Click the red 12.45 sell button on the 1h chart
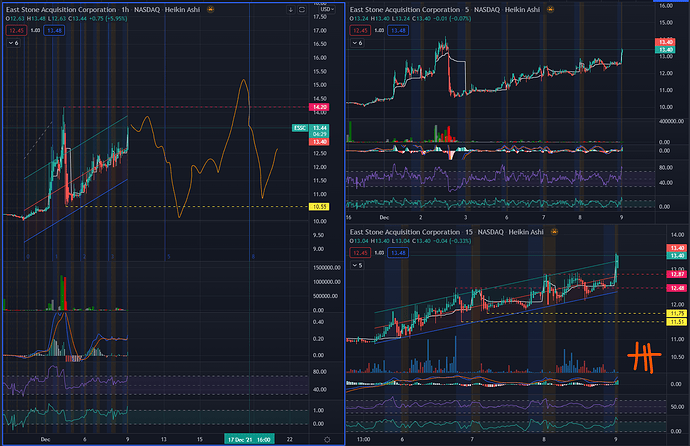The height and width of the screenshot is (446, 690). pos(16,30)
